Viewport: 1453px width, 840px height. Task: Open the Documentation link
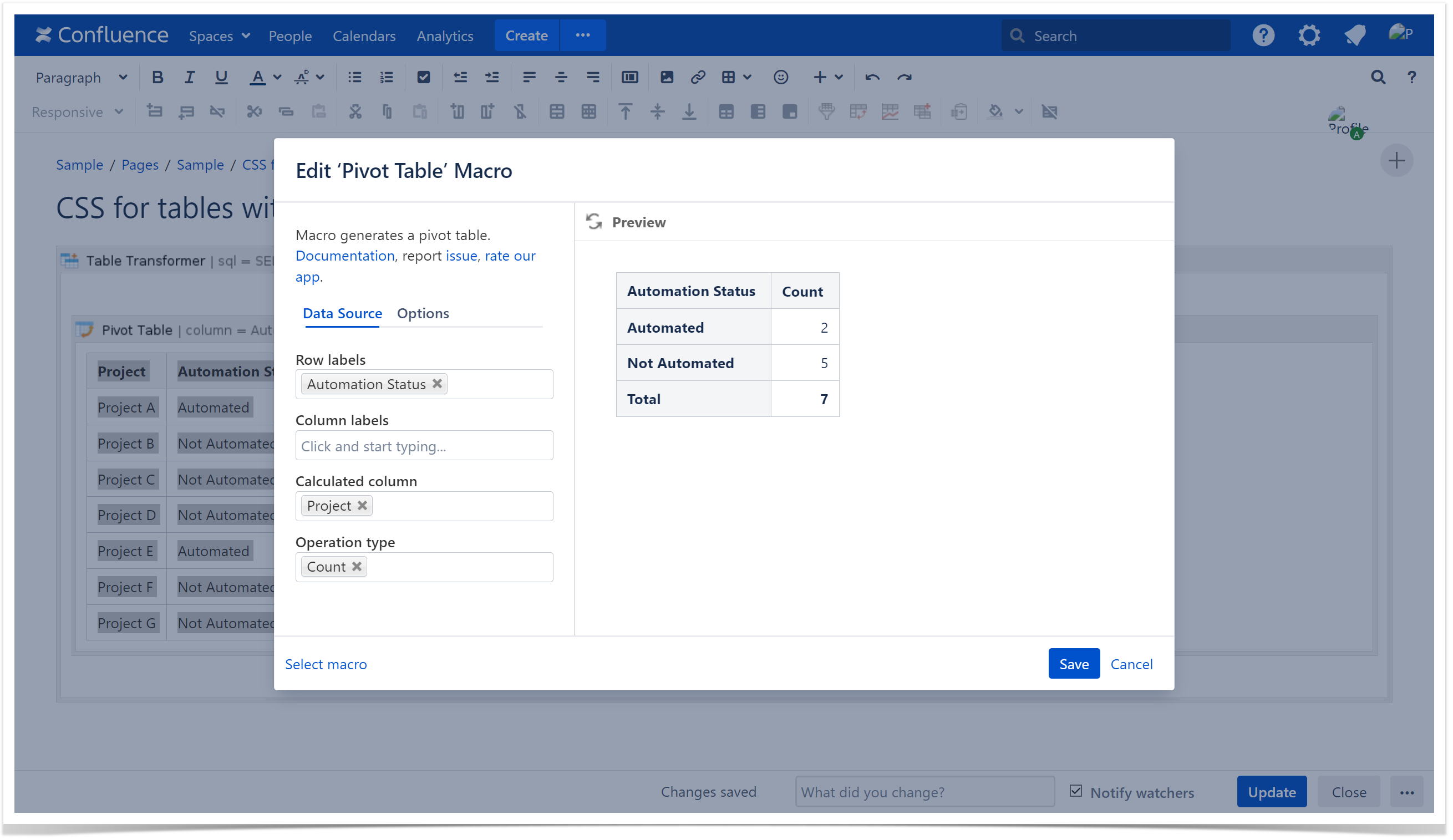[x=346, y=256]
